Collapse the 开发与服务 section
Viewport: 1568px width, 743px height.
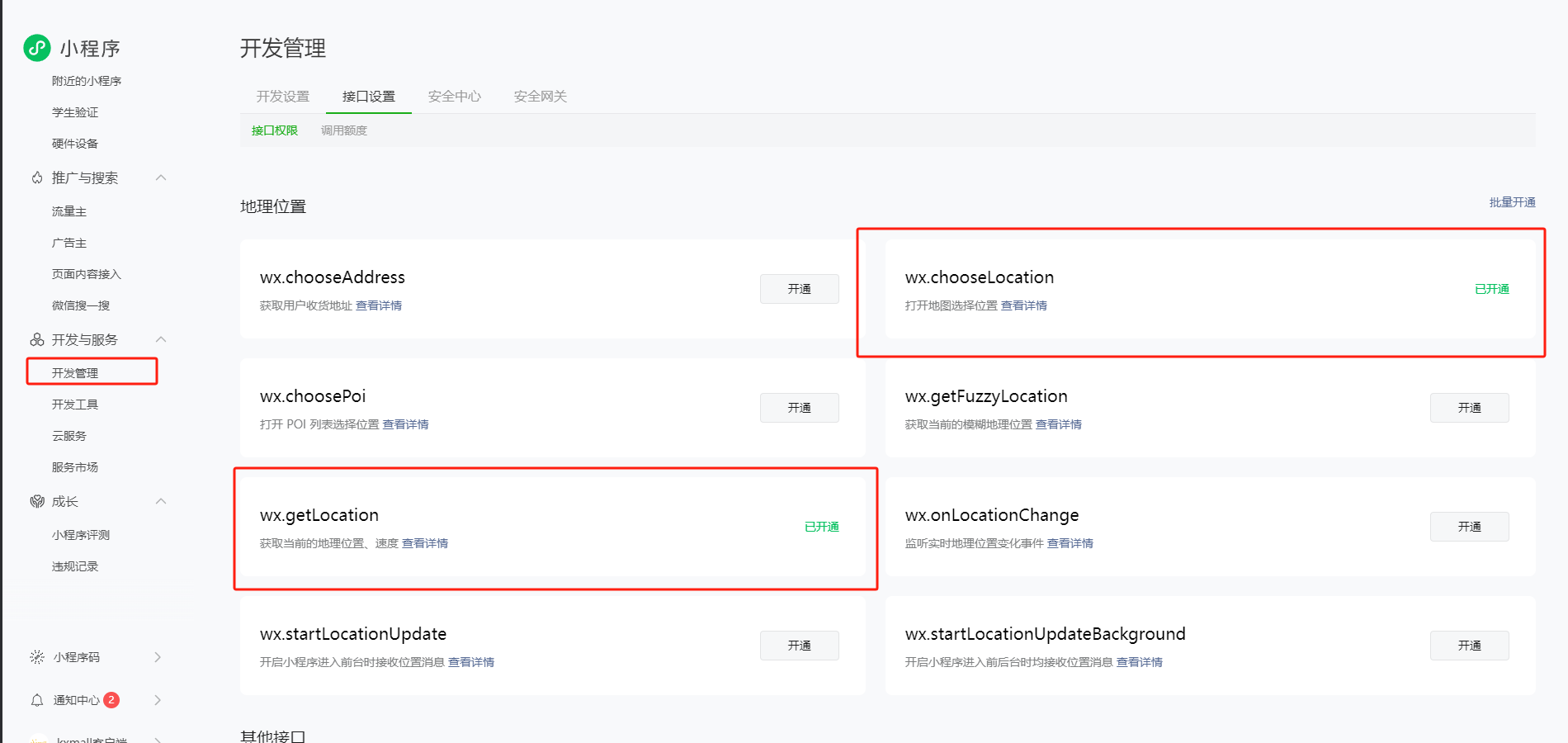[x=162, y=339]
